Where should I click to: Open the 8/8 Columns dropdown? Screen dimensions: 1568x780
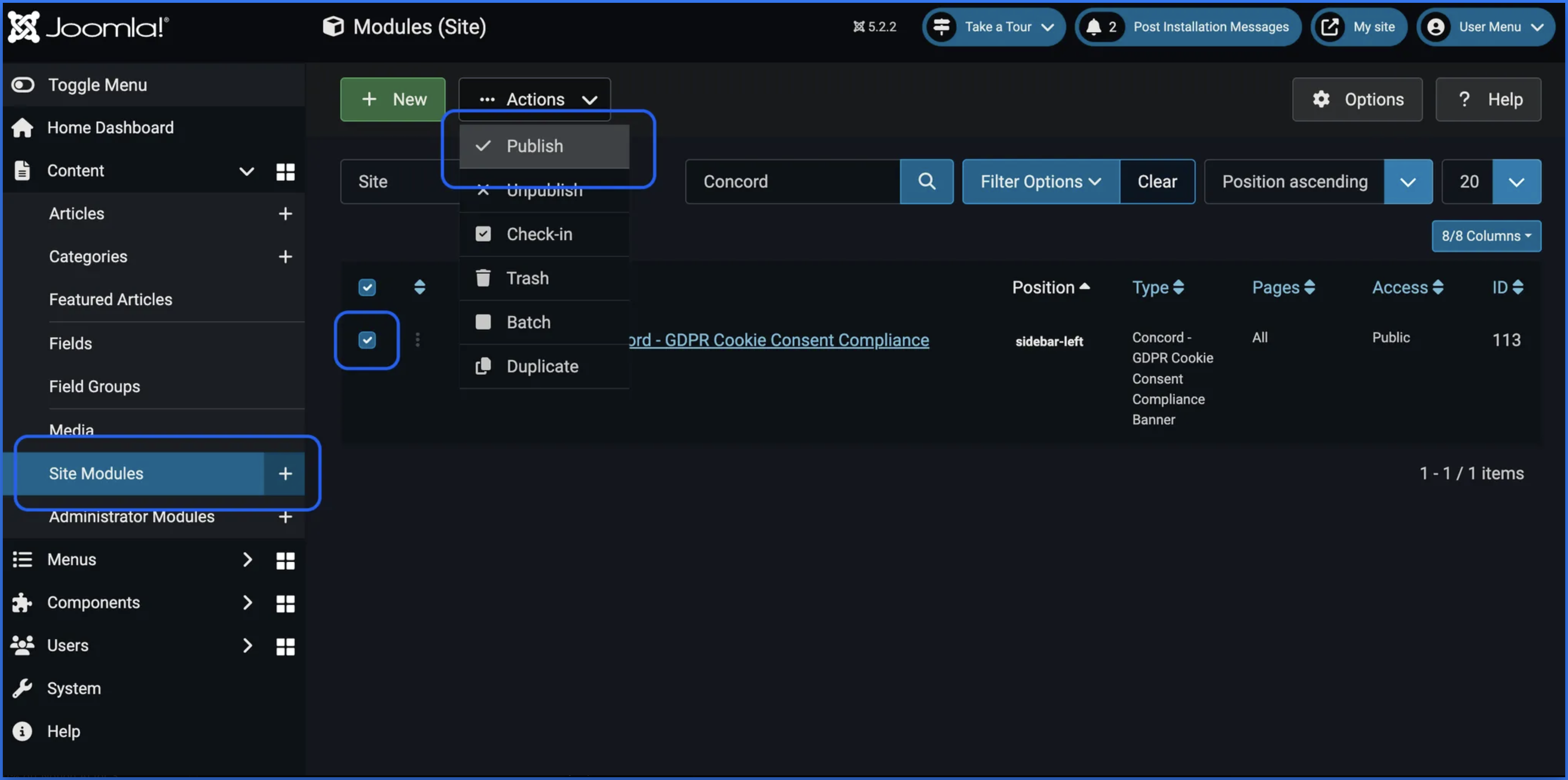(1487, 236)
